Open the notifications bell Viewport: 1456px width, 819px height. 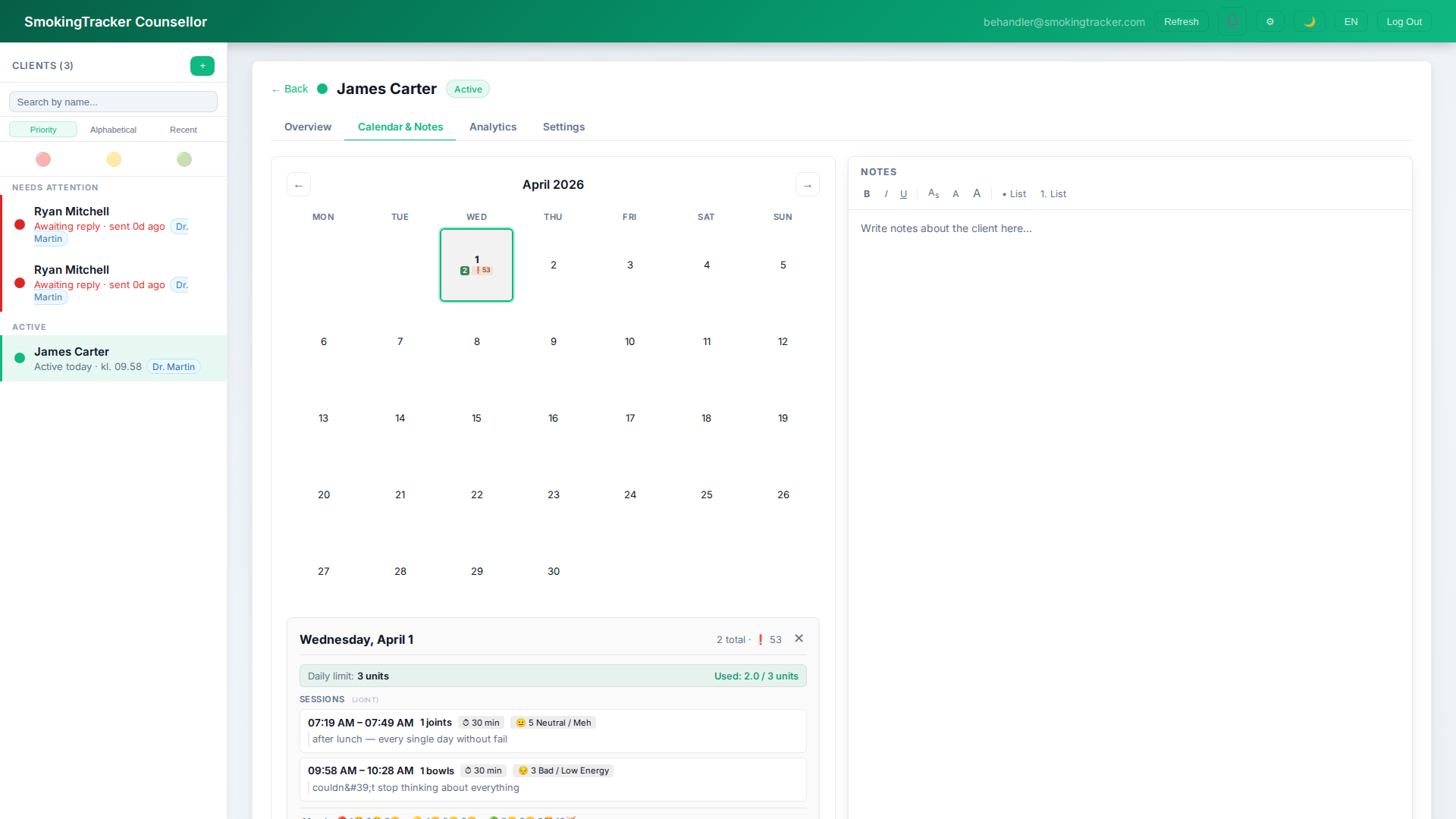click(1232, 21)
